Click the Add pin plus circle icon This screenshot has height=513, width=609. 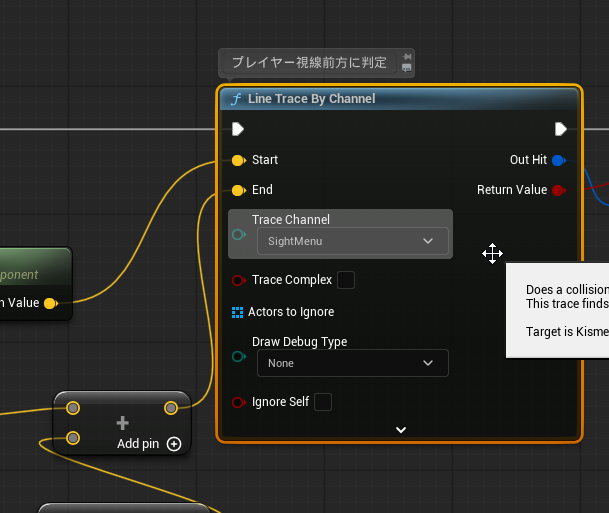(174, 444)
